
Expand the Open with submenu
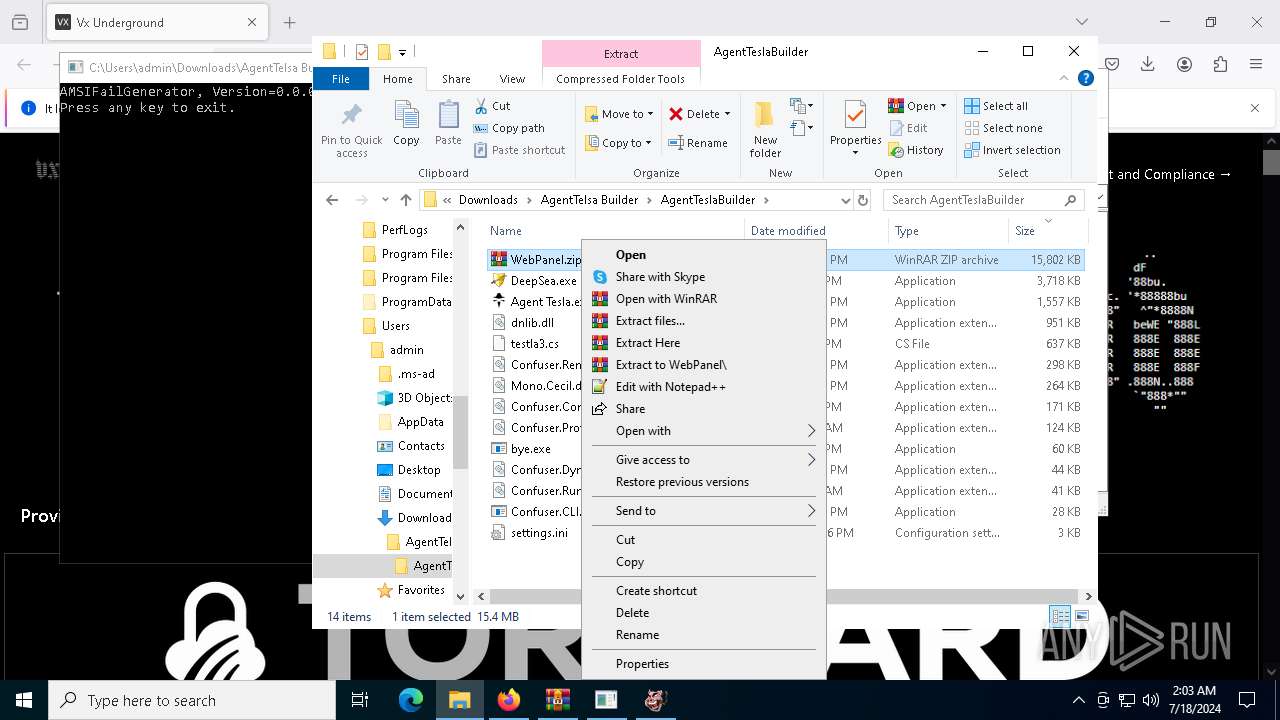coord(704,431)
